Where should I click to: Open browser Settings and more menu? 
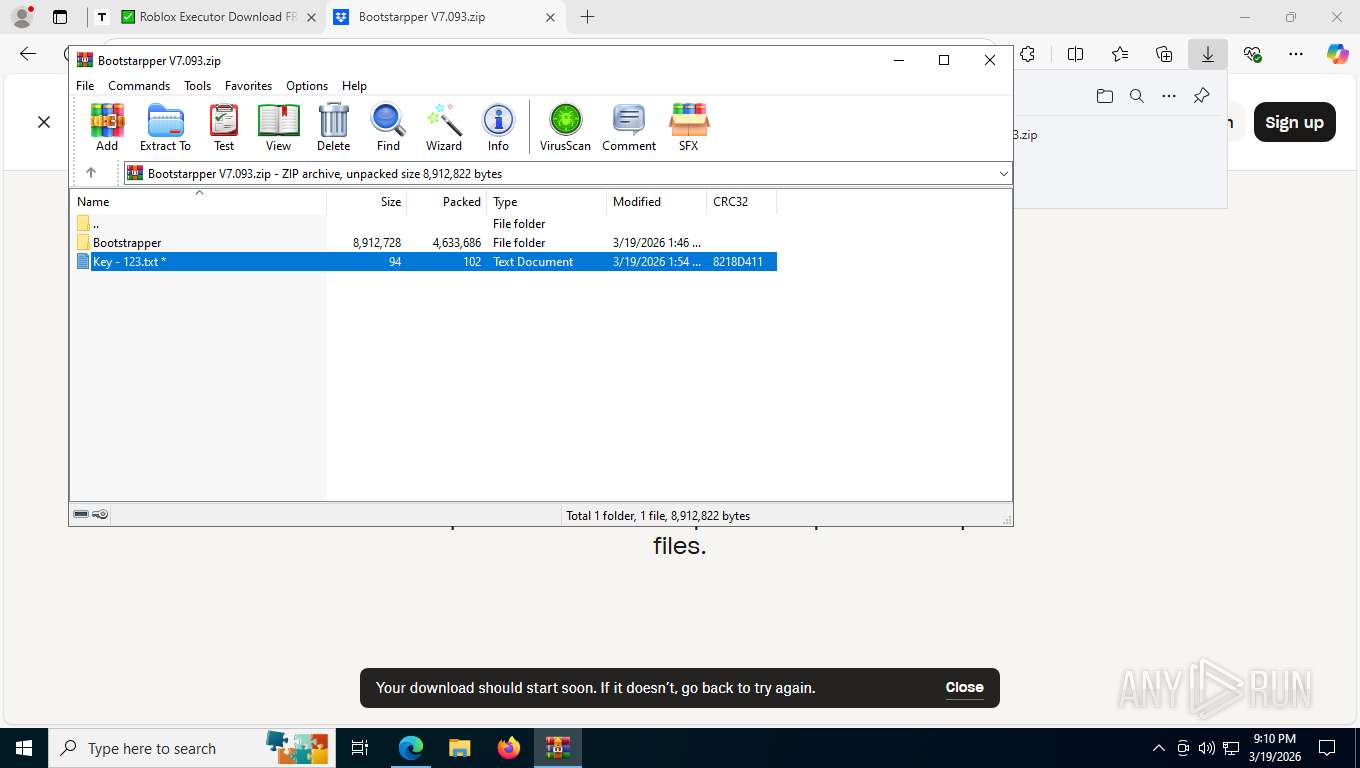1295,54
